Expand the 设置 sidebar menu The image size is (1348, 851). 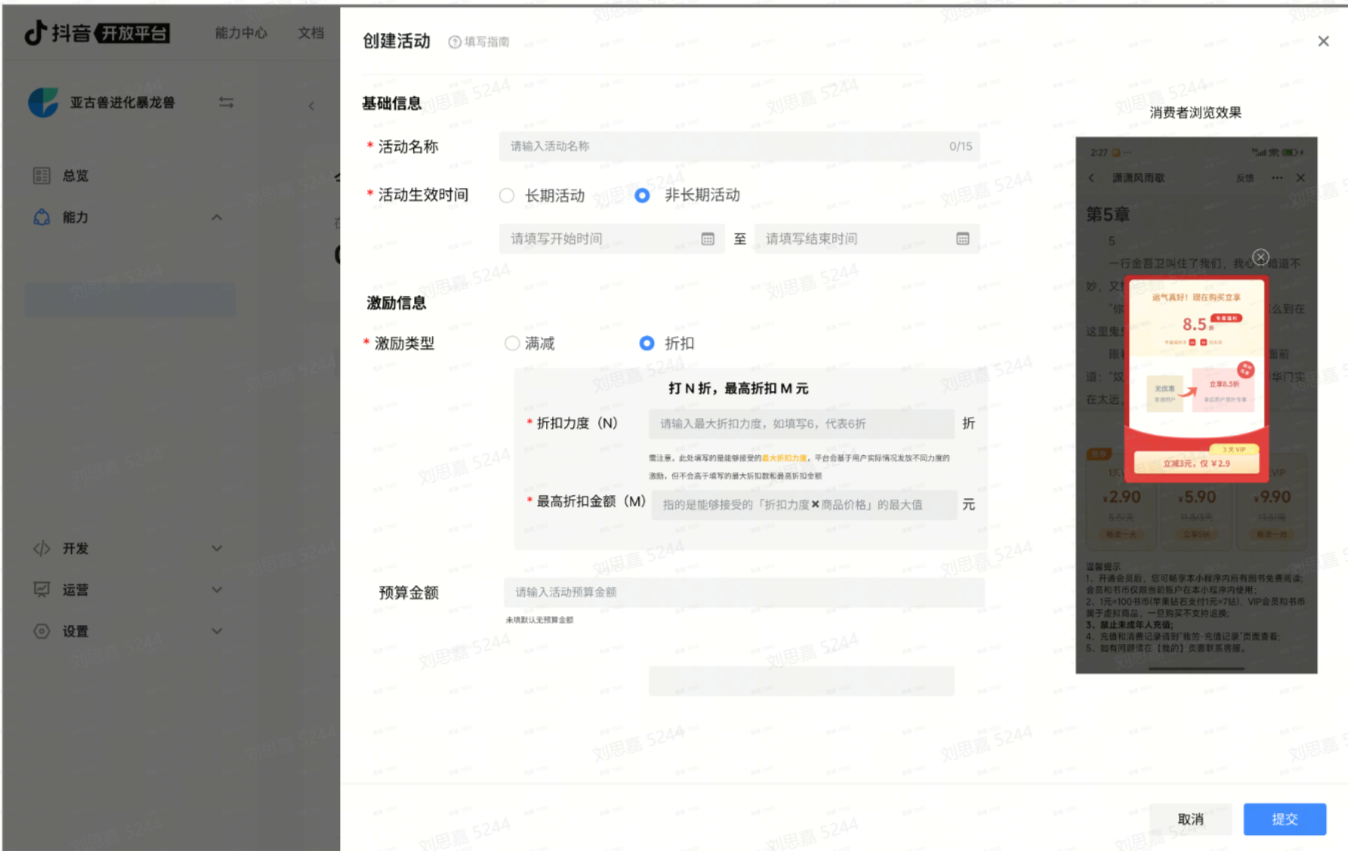pyautogui.click(x=216, y=632)
